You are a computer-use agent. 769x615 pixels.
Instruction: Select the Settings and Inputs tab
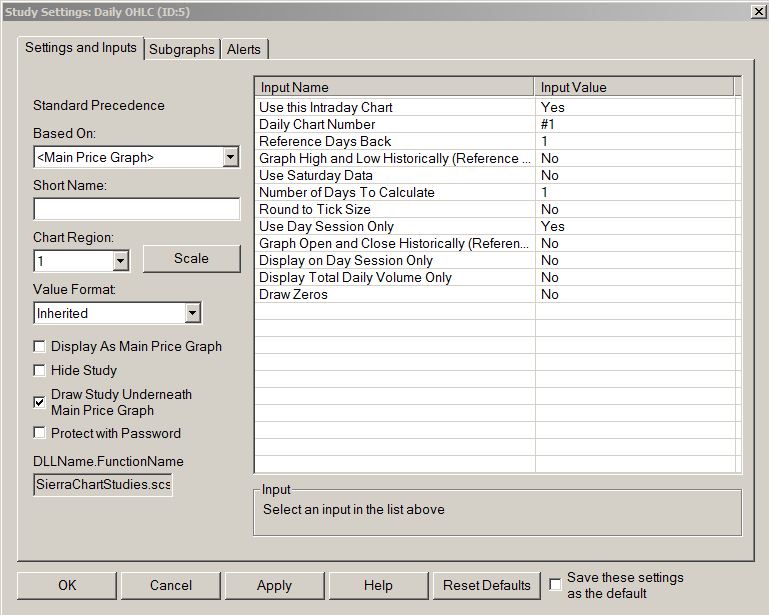[81, 47]
